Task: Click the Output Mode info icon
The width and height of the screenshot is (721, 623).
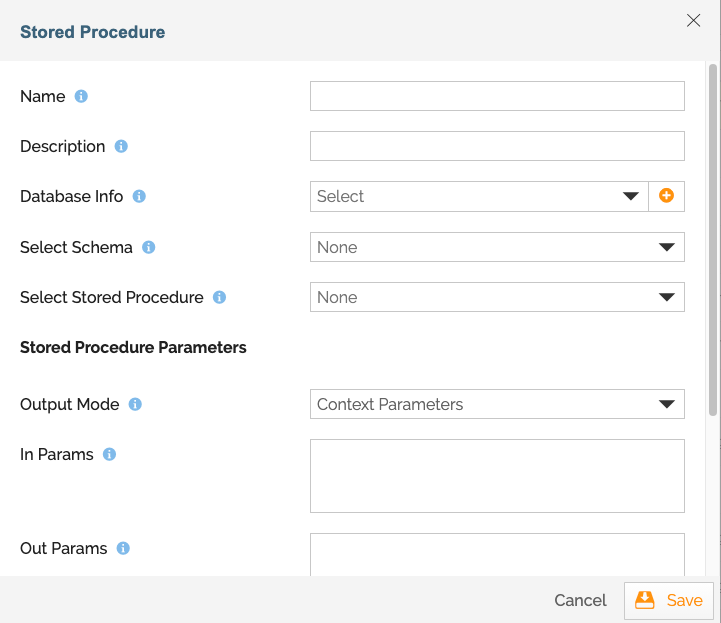Action: point(135,405)
